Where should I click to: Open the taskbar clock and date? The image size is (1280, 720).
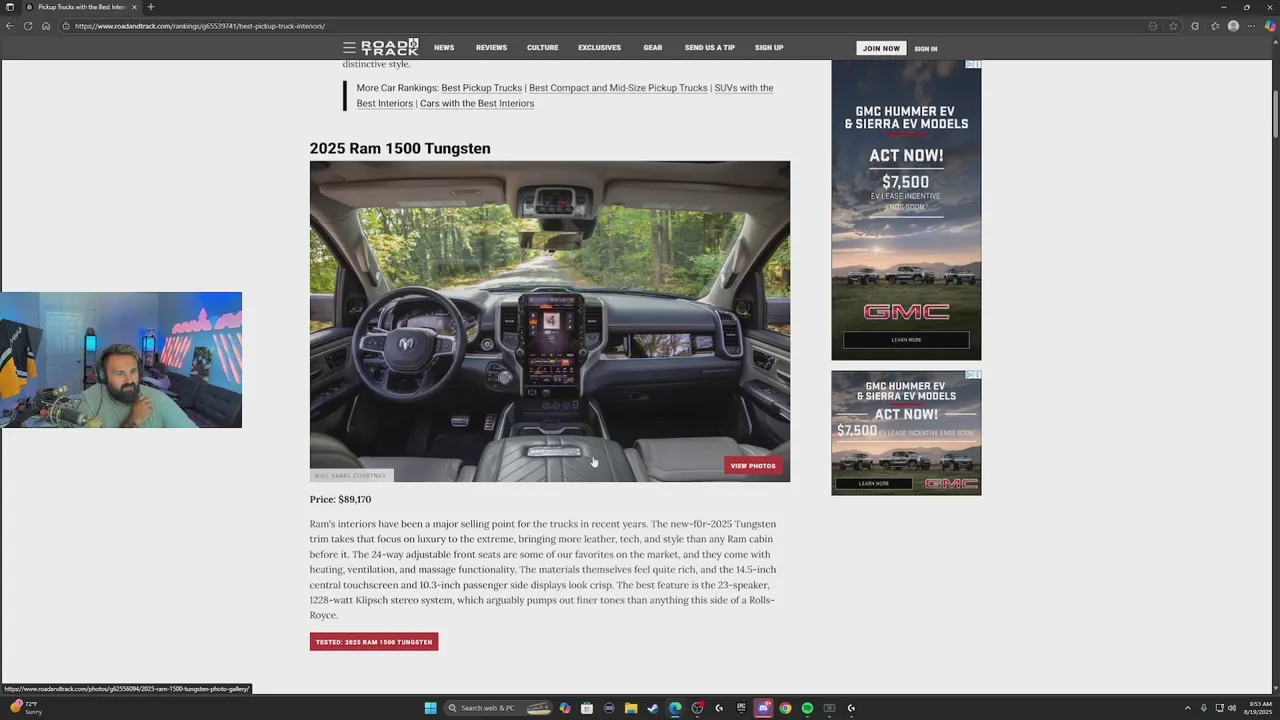click(1257, 708)
